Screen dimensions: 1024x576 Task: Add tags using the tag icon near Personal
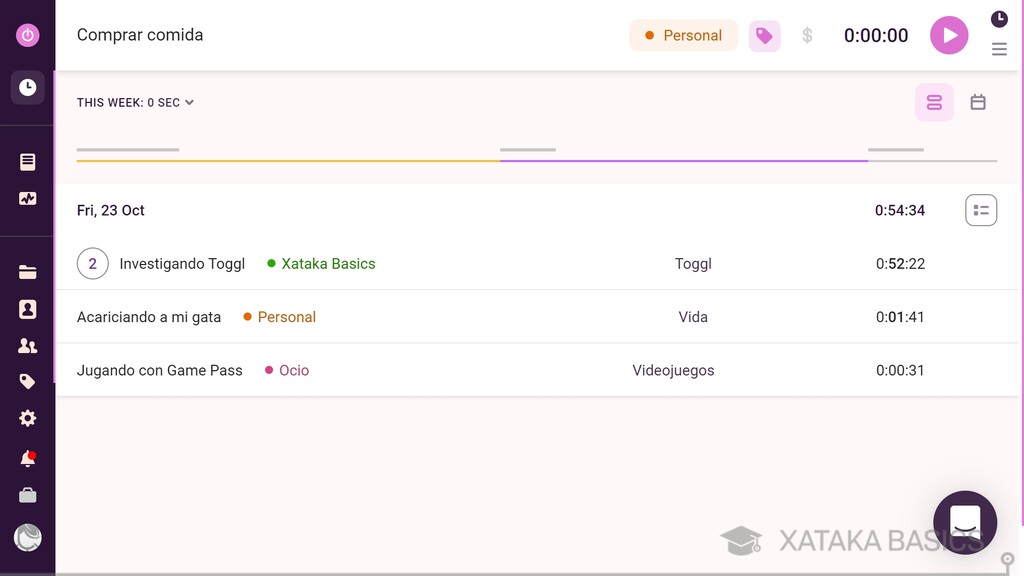coord(764,35)
